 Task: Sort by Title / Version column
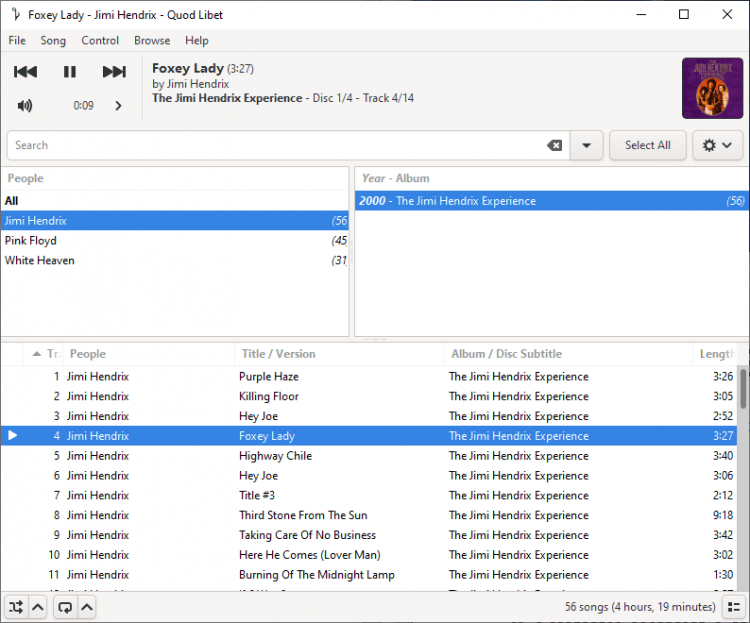(340, 354)
